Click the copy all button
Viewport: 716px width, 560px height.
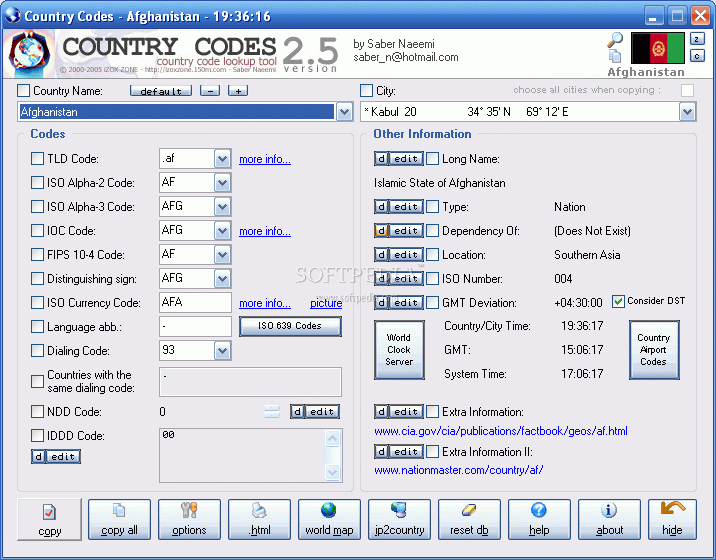point(119,519)
